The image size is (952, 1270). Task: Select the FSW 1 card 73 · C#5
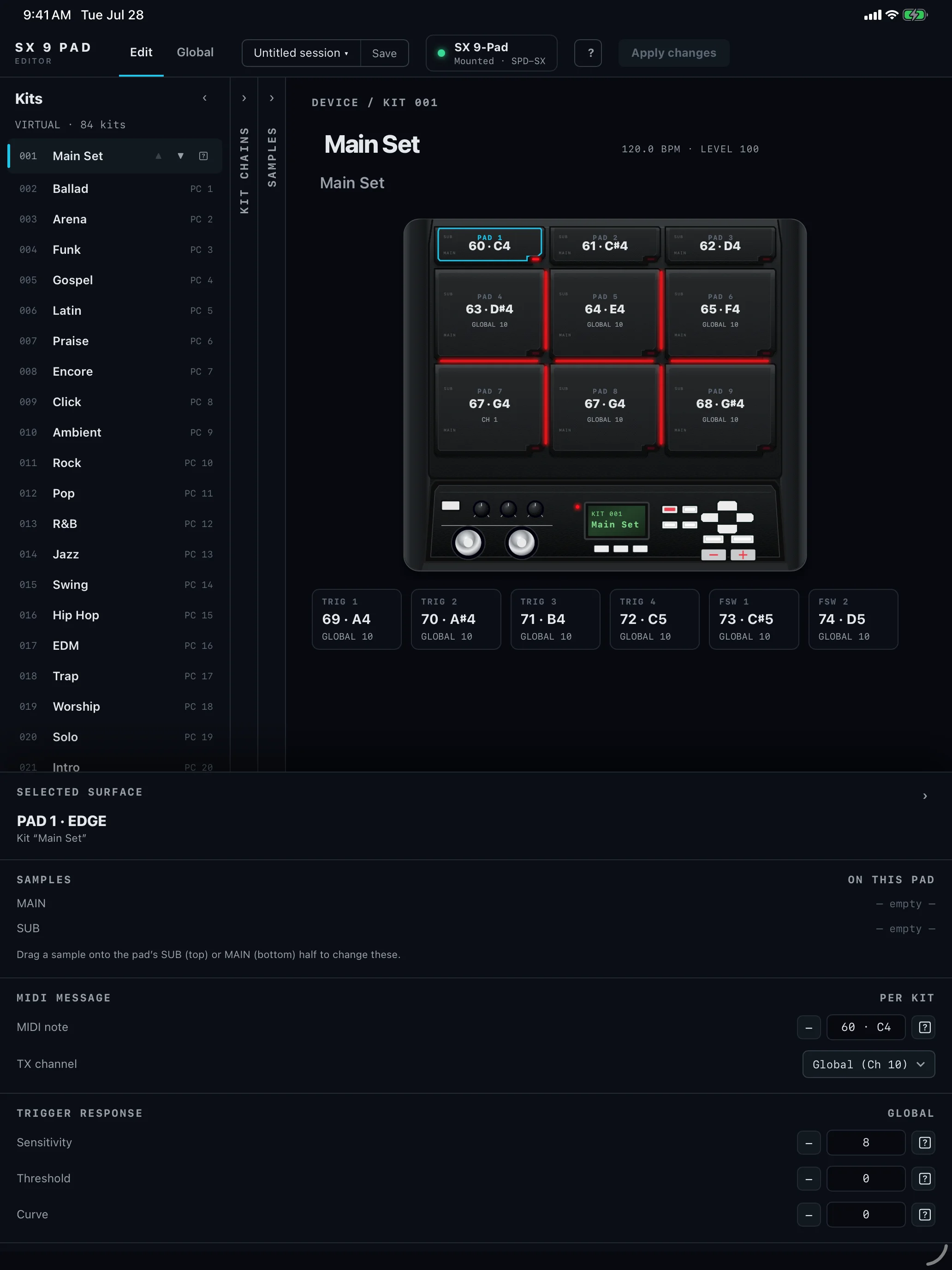pos(754,619)
